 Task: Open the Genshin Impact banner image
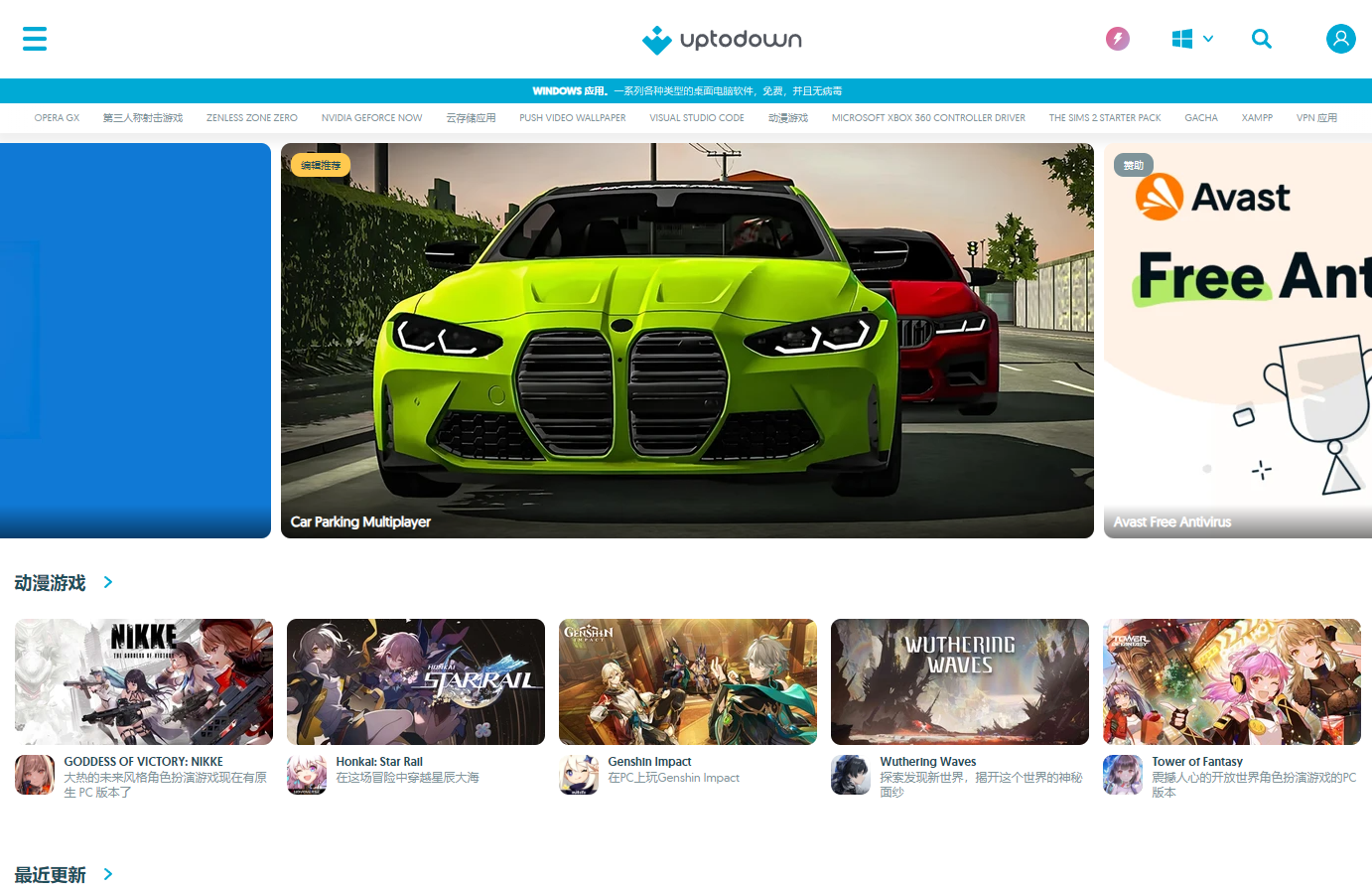[688, 681]
